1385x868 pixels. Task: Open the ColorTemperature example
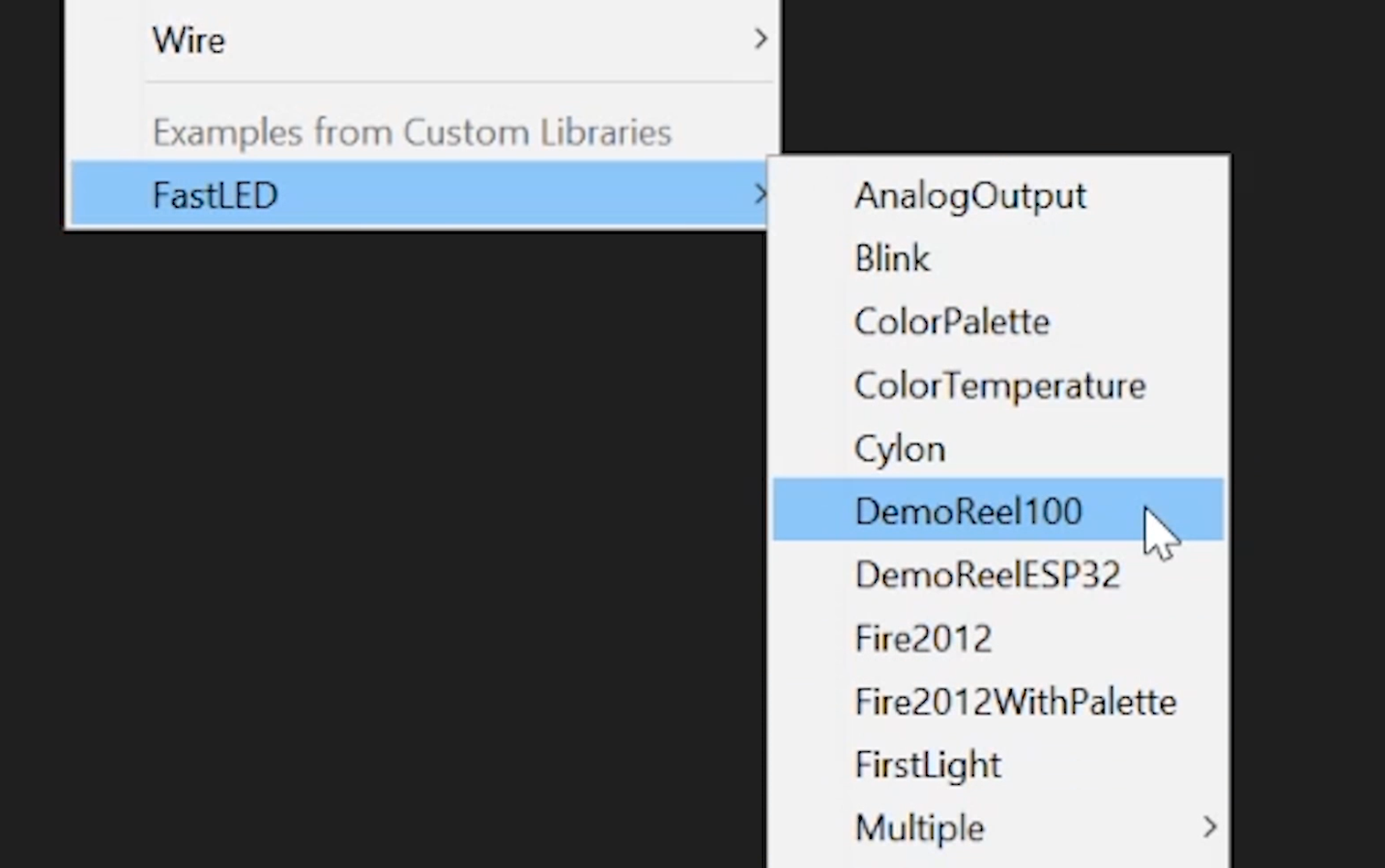(999, 386)
